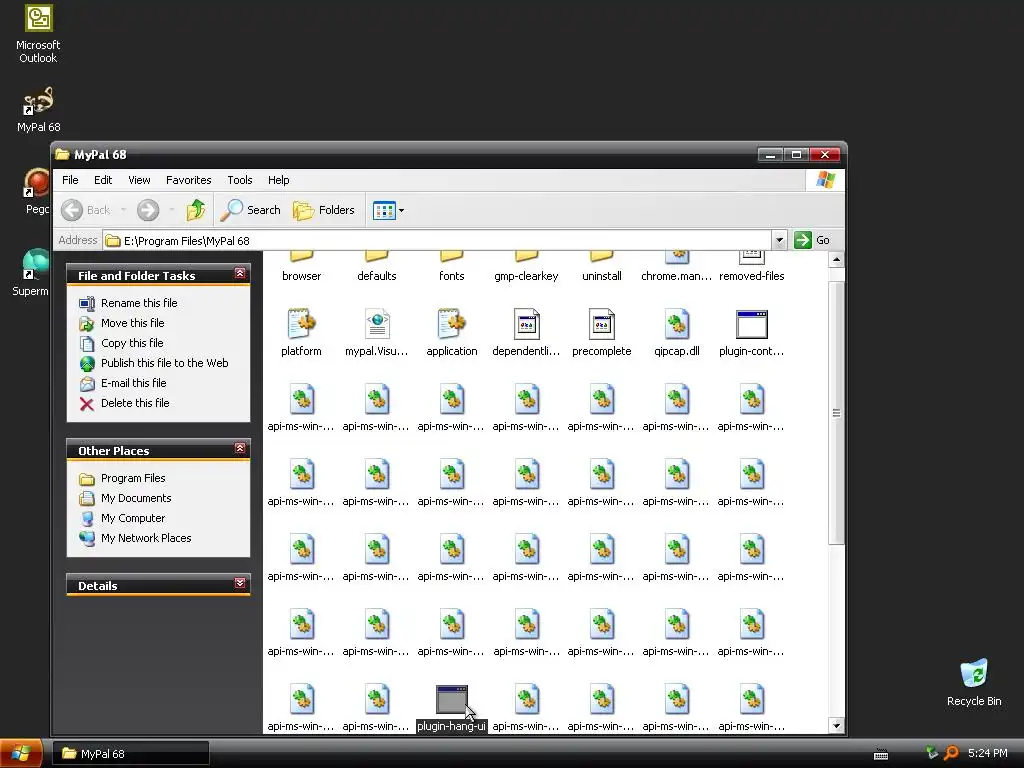Click the magnifier tray icon
The height and width of the screenshot is (768, 1024).
point(951,753)
